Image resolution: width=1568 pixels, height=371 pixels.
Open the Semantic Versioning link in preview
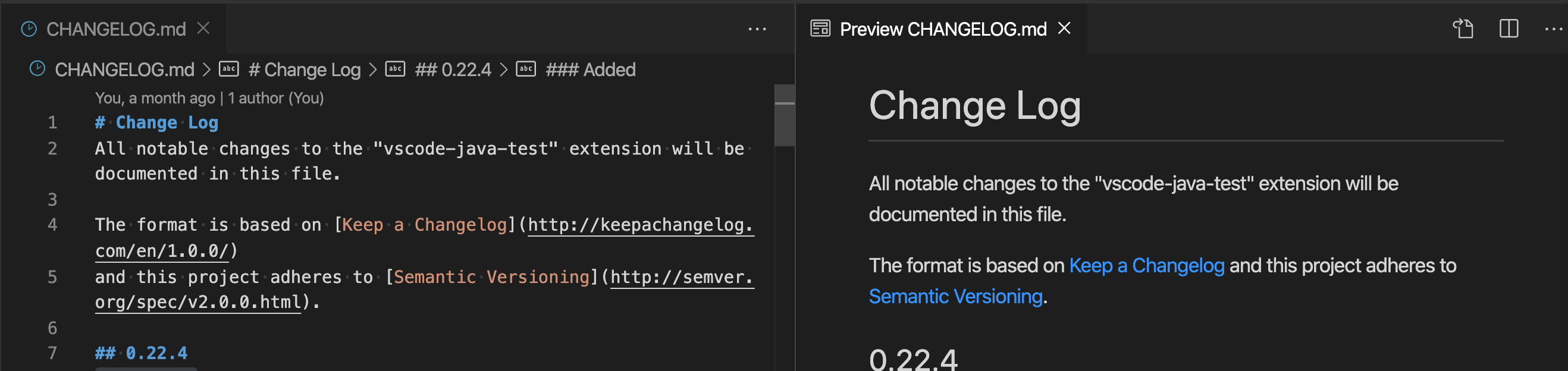955,296
